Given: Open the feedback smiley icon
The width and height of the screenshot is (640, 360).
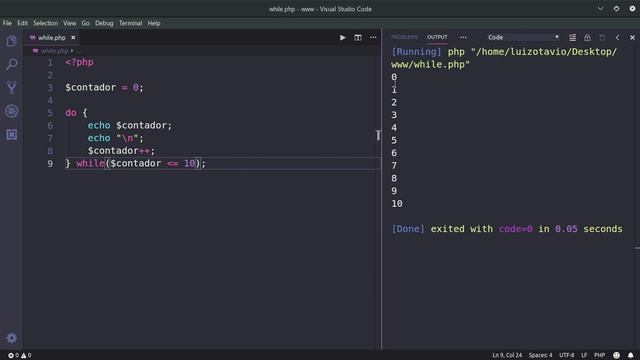Looking at the screenshot, I should [x=616, y=356].
